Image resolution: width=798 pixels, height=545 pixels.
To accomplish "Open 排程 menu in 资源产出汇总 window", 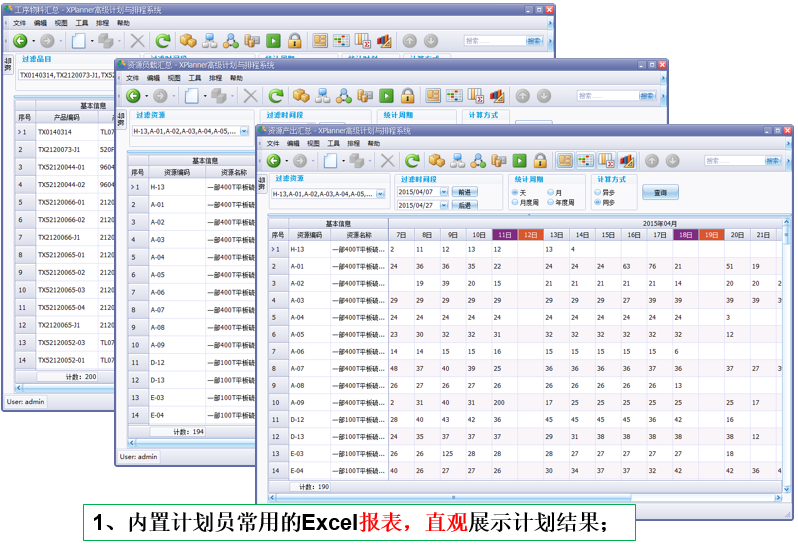I will [x=353, y=144].
